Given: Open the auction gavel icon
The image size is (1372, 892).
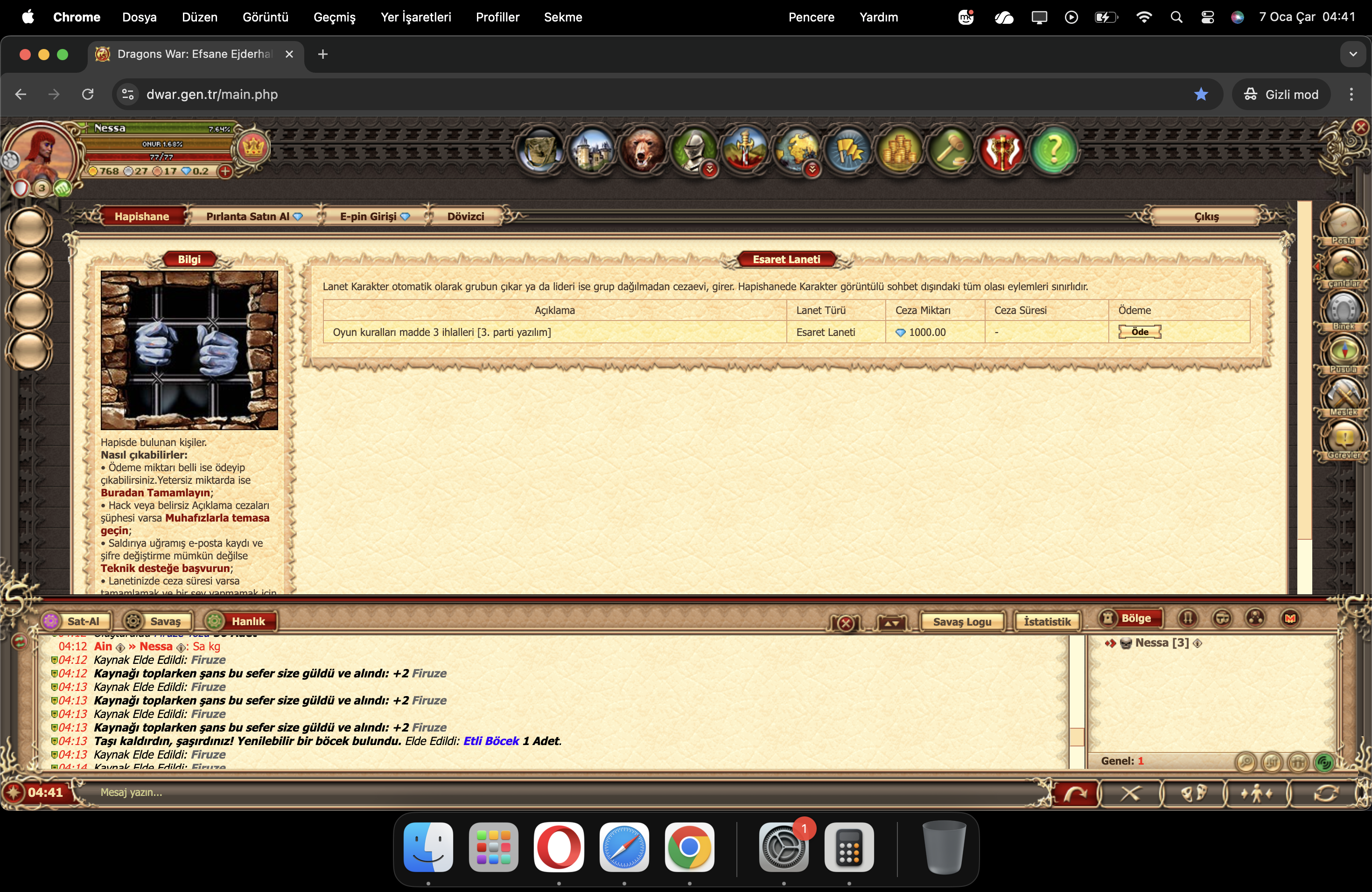Looking at the screenshot, I should 951,150.
